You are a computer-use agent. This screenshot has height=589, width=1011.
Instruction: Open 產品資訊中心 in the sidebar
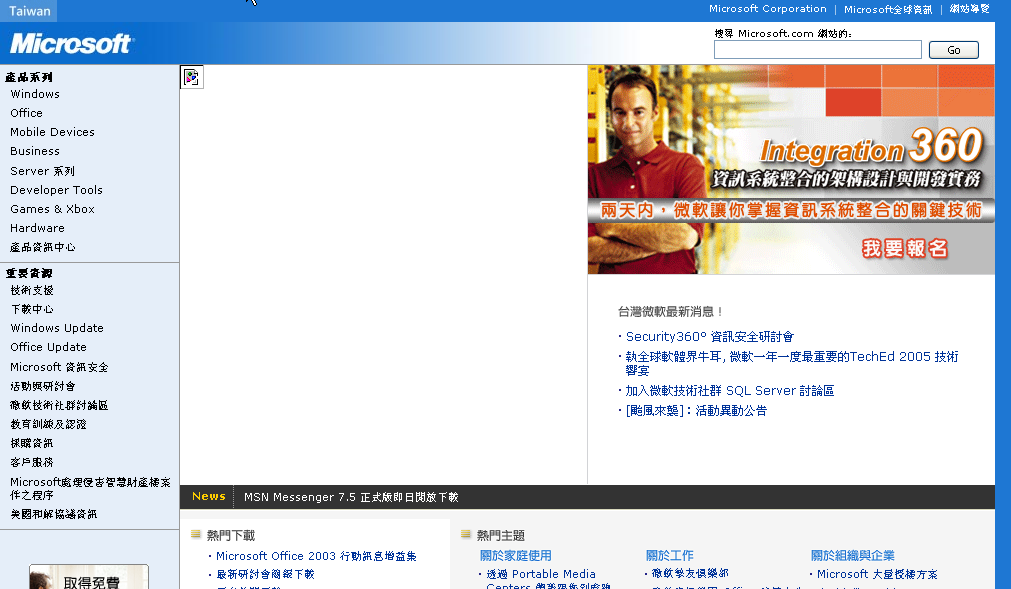[43, 247]
